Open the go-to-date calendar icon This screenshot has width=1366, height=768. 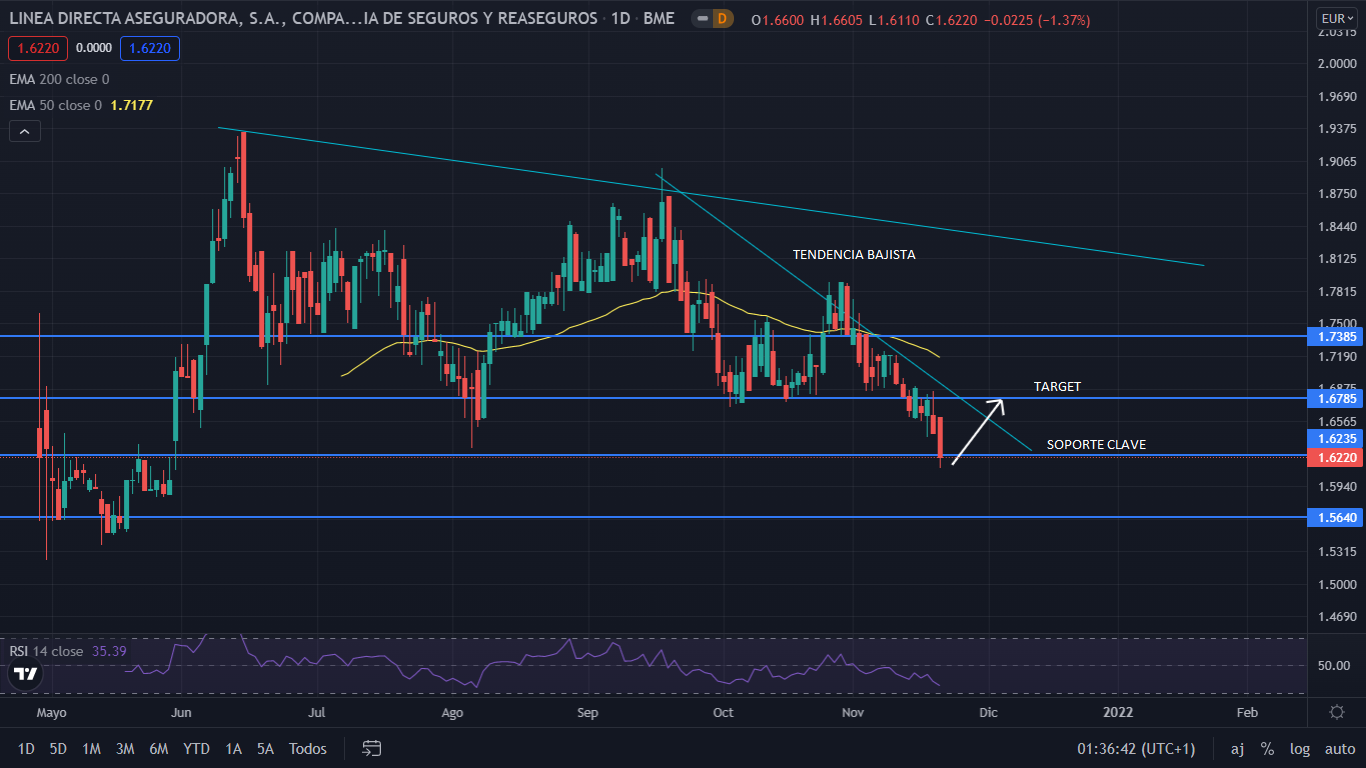(372, 748)
